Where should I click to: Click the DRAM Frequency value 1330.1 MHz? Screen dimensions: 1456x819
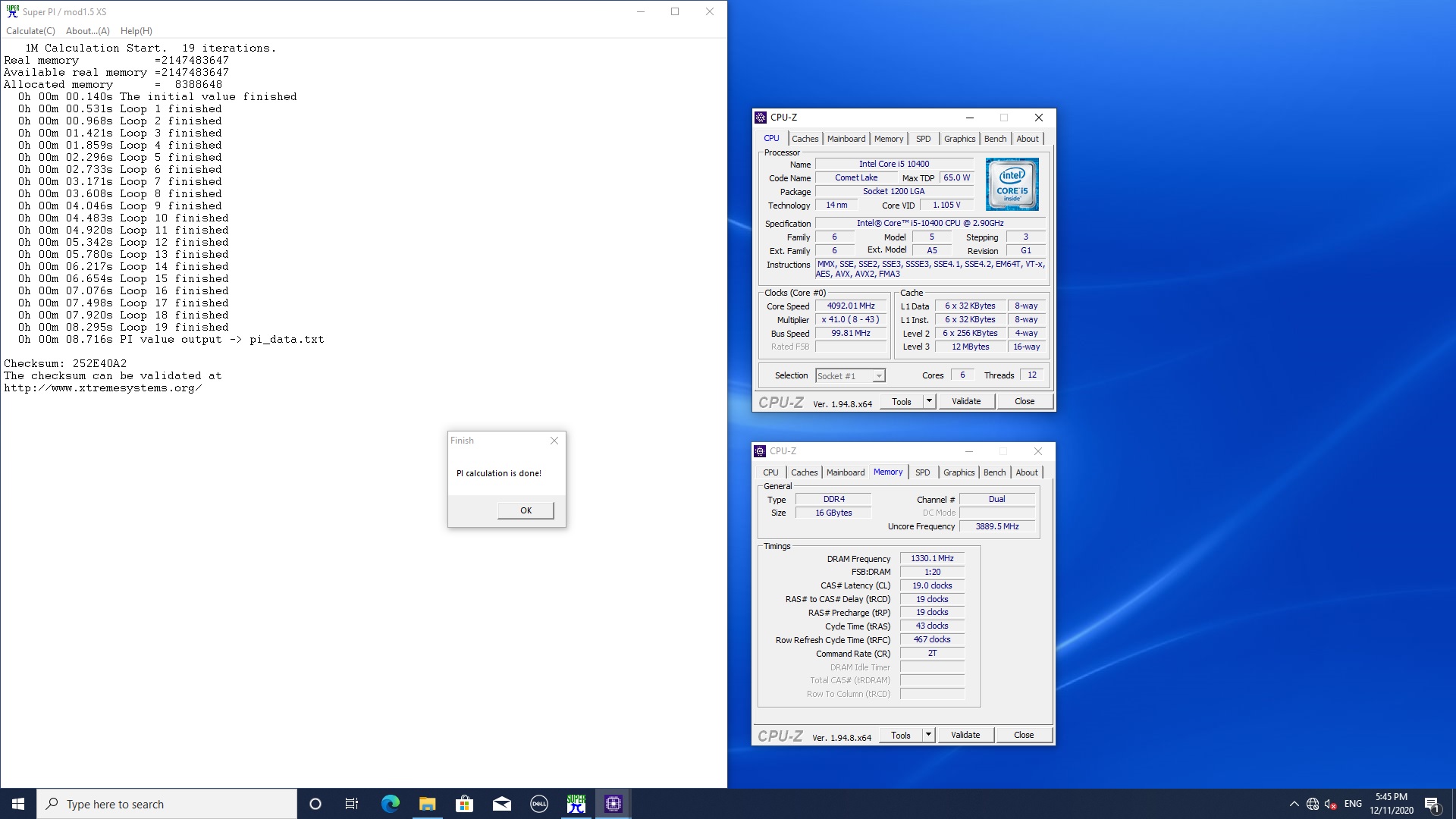[x=932, y=558]
